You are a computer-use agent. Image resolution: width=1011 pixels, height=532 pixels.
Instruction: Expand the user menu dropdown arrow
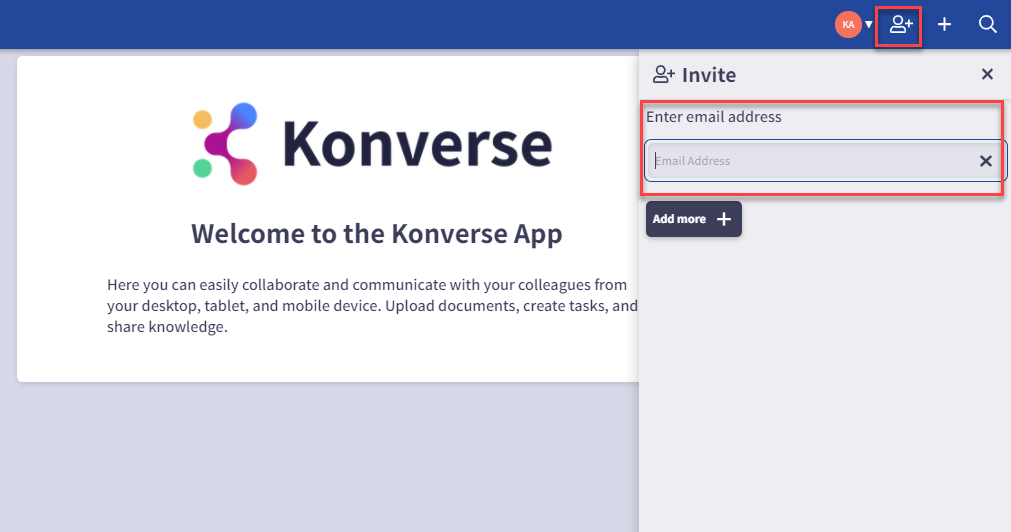click(869, 25)
